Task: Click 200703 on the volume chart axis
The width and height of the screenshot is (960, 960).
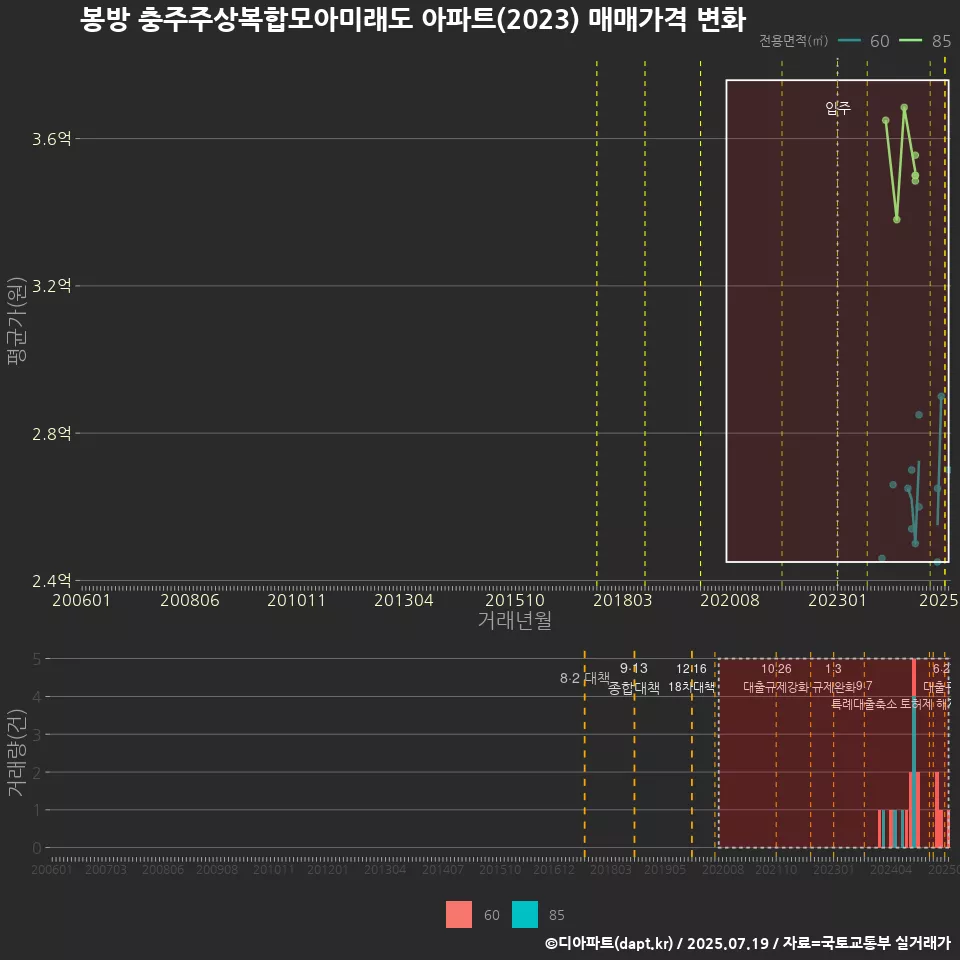Action: (106, 869)
